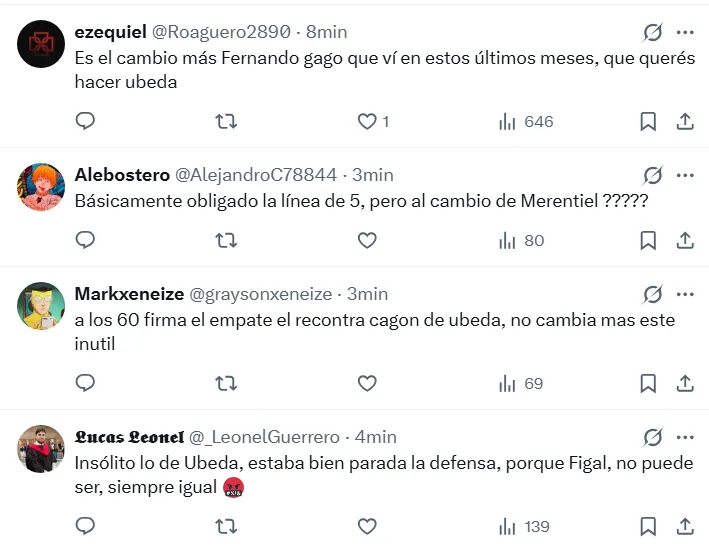Like ezequiel's tweet with 1 like
This screenshot has width=709, height=551.
point(368,121)
